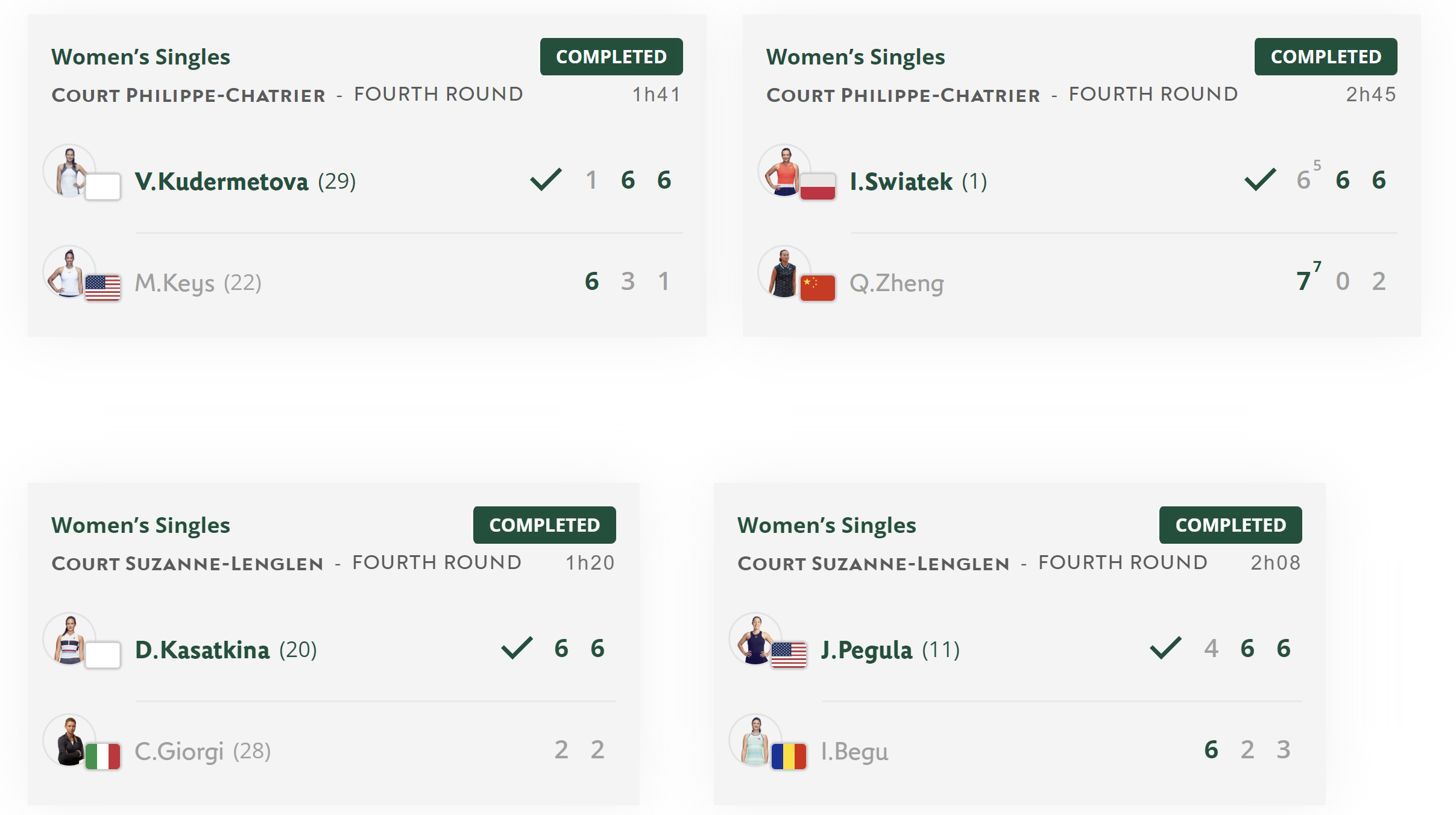The height and width of the screenshot is (815, 1456).
Task: Click COMPLETED badge on Kasatkina vs Giorgi
Action: 544,525
